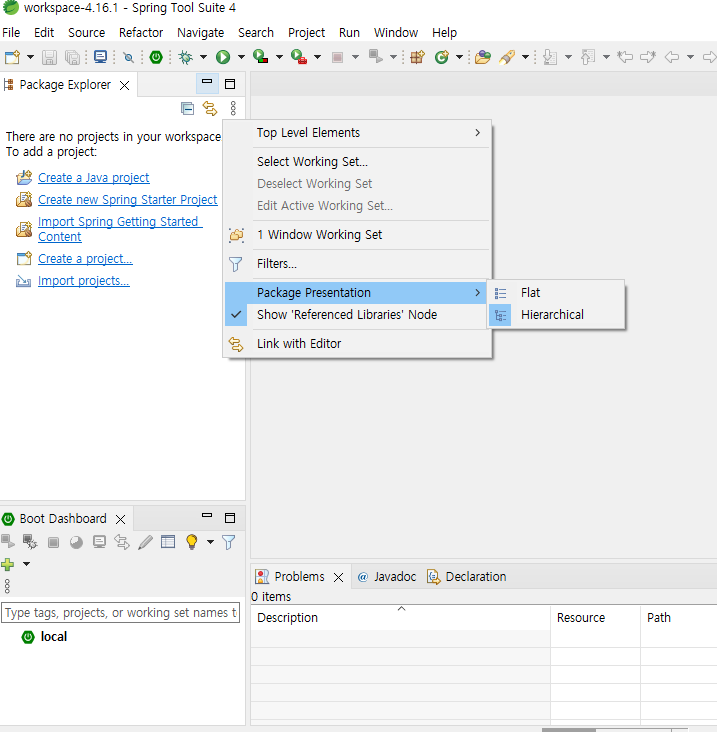Click the Boot Dashboard tags filter field
The width and height of the screenshot is (717, 732).
(120, 612)
